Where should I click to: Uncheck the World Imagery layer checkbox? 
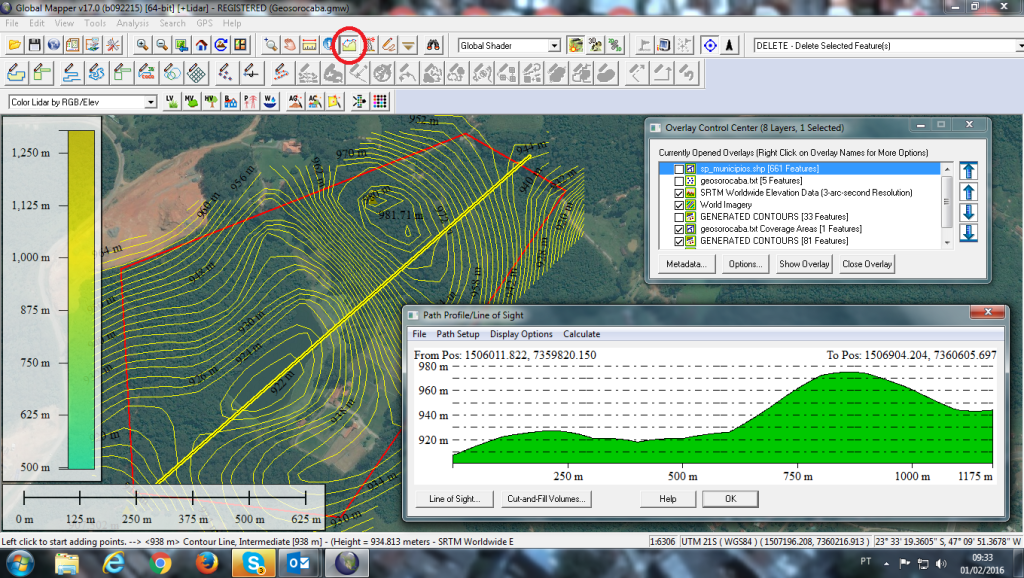(679, 205)
